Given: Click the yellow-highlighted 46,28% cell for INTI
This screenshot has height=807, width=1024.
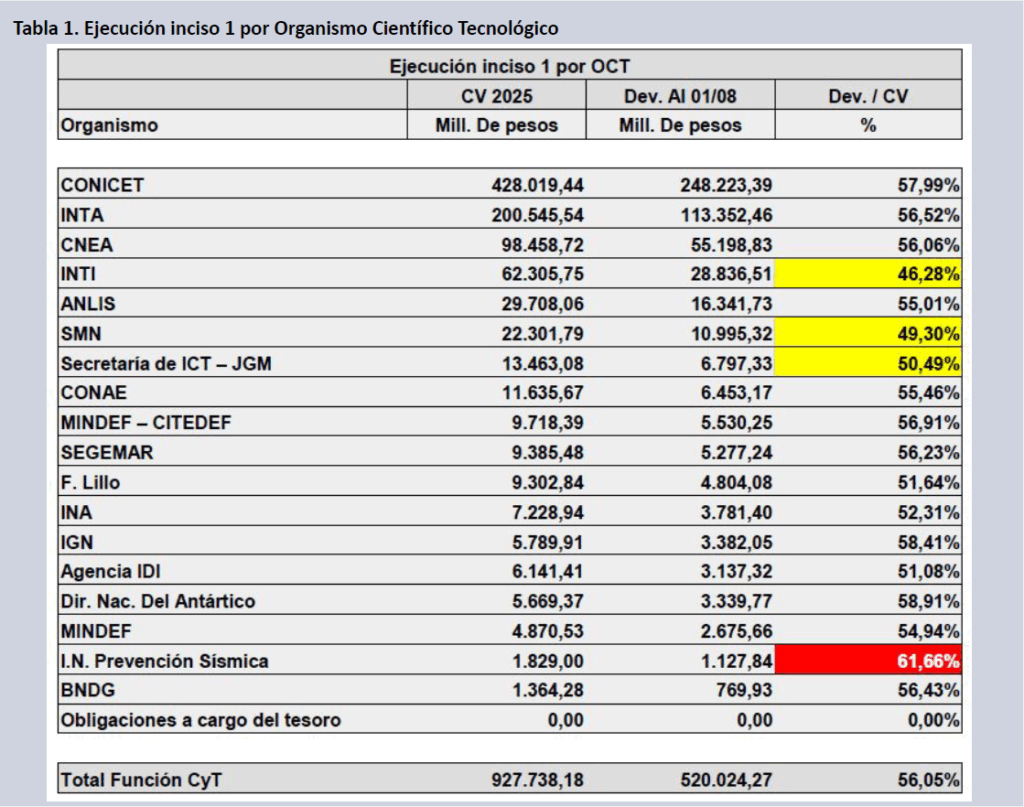Looking at the screenshot, I should pos(868,274).
